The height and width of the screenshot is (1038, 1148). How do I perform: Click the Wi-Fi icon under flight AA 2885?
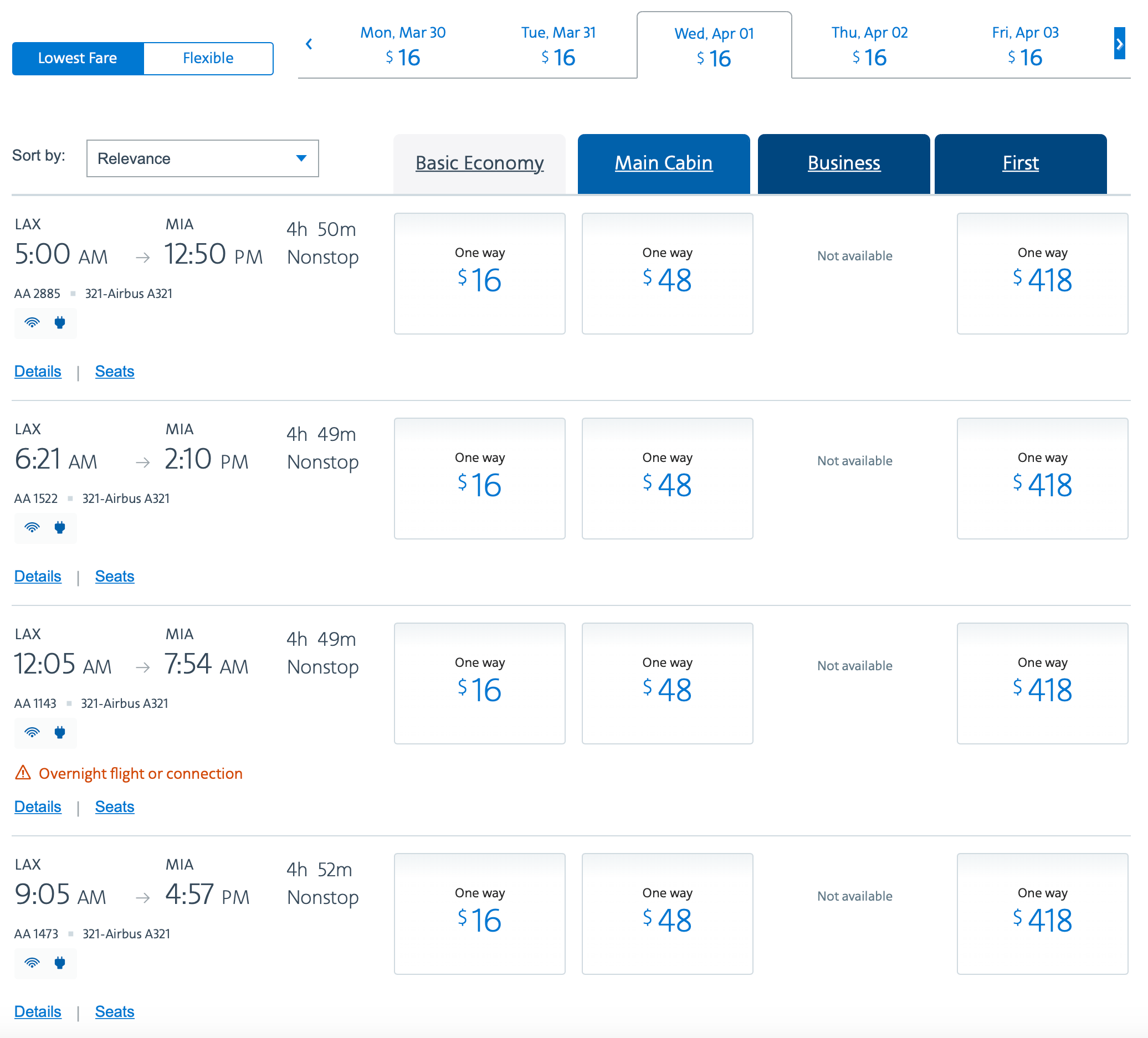(33, 323)
